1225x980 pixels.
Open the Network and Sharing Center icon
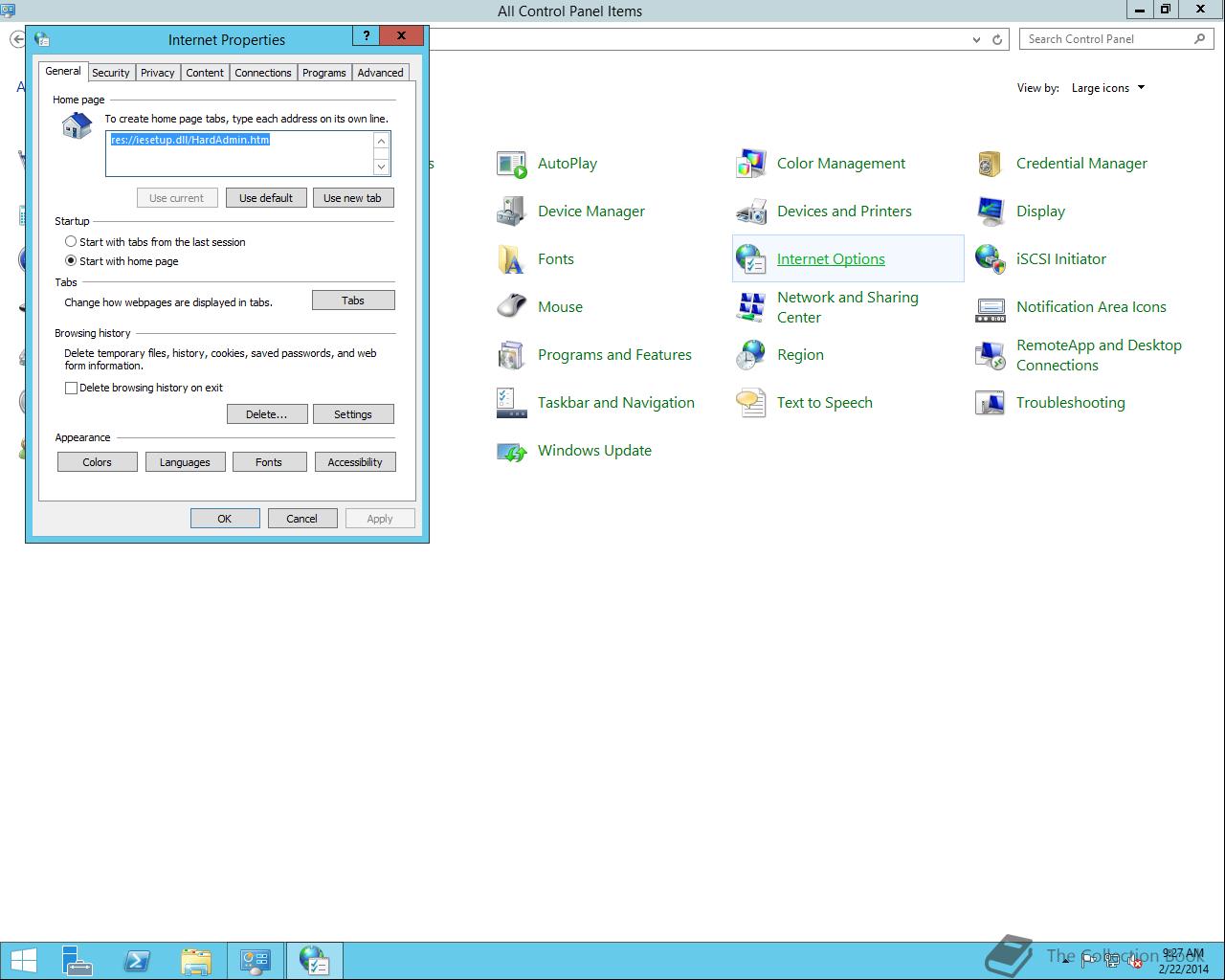click(x=751, y=307)
